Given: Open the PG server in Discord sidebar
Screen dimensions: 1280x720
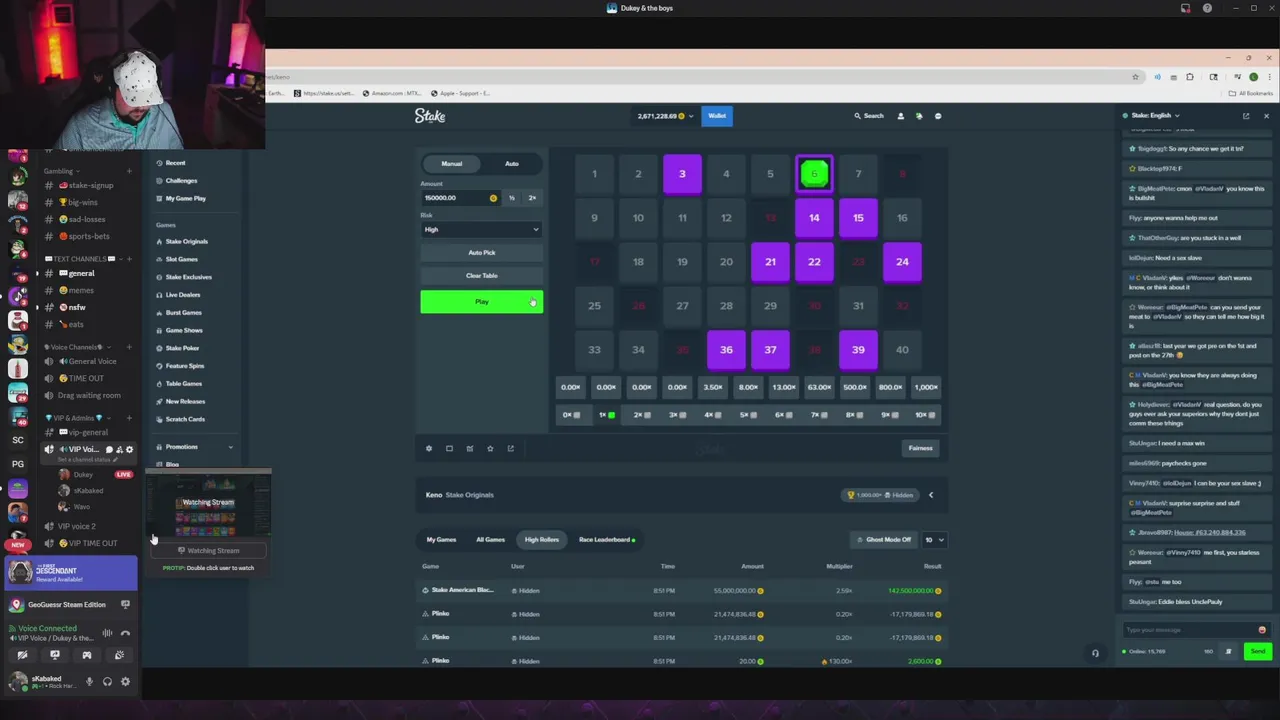Looking at the screenshot, I should tap(18, 464).
